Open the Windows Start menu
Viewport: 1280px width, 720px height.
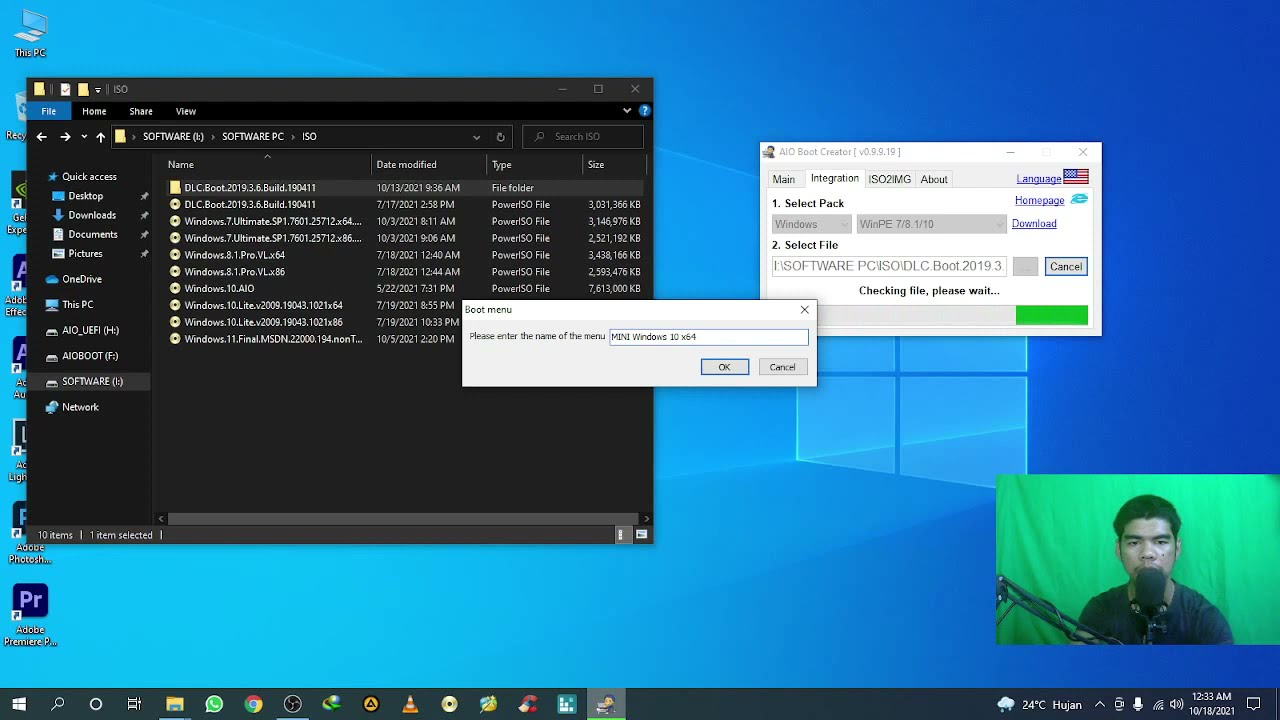coord(19,704)
